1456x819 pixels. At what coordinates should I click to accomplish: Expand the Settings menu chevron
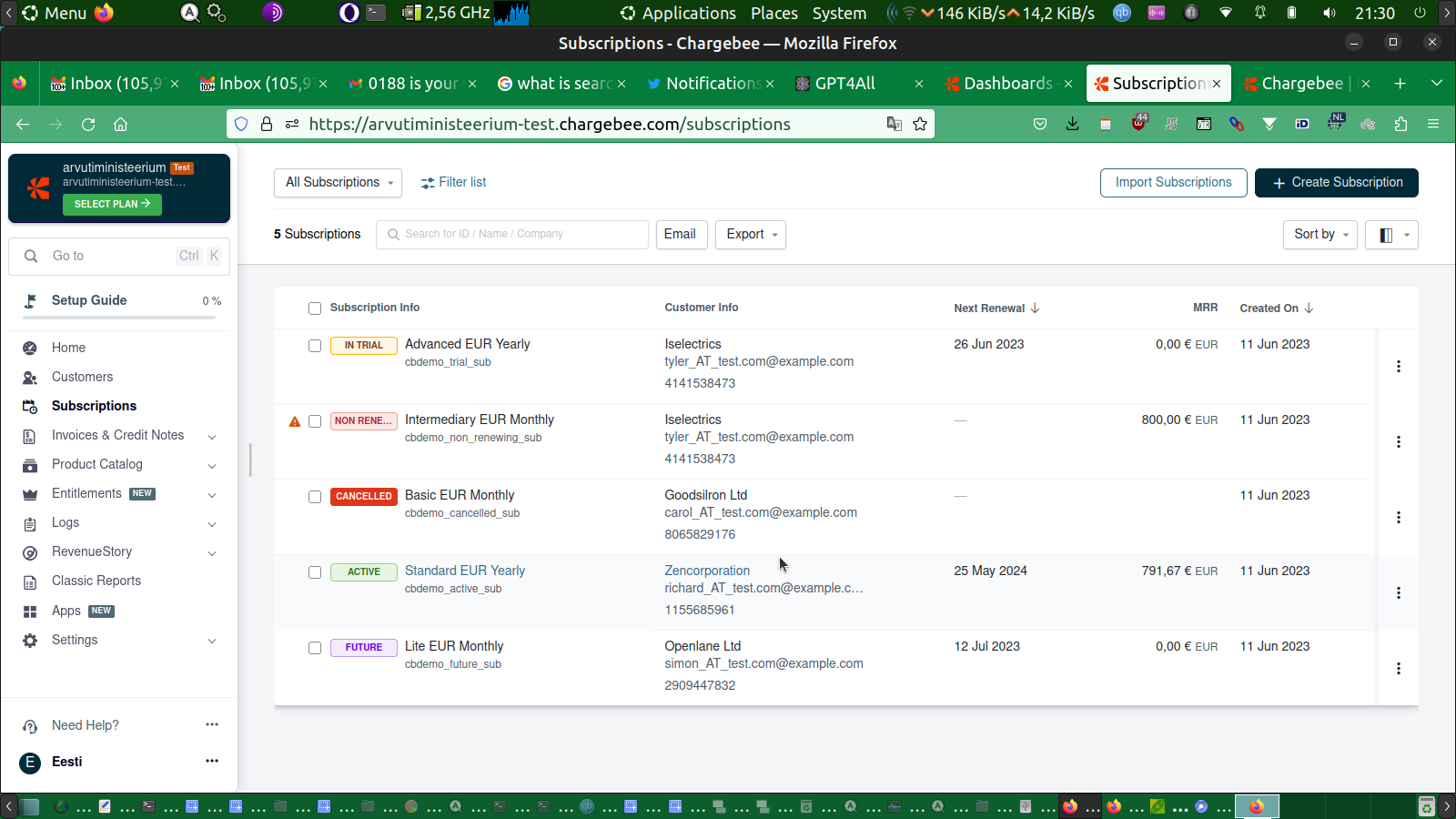point(212,642)
